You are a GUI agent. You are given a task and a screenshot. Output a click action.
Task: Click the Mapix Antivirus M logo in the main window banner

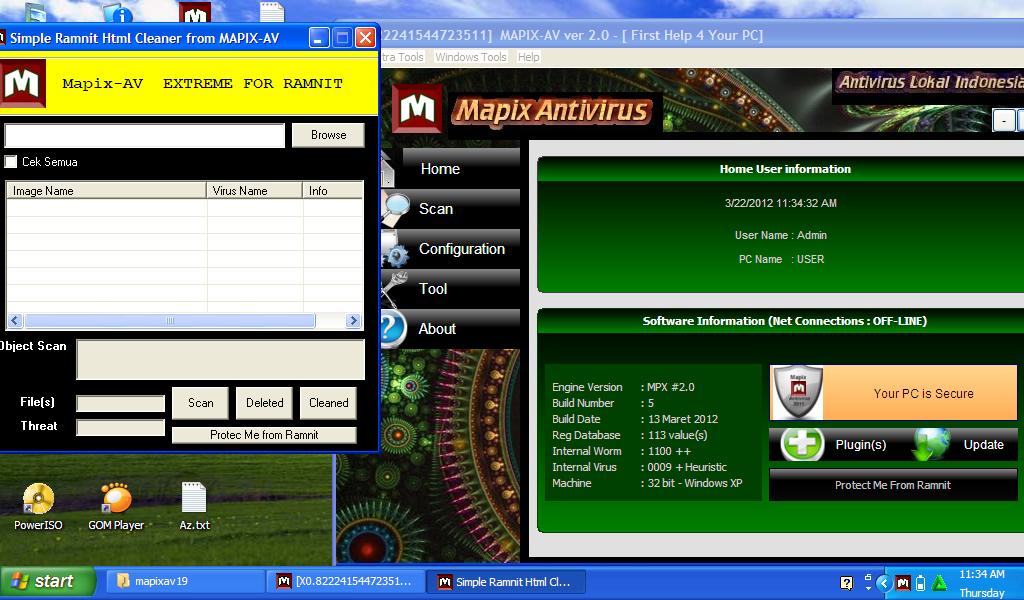tap(417, 108)
